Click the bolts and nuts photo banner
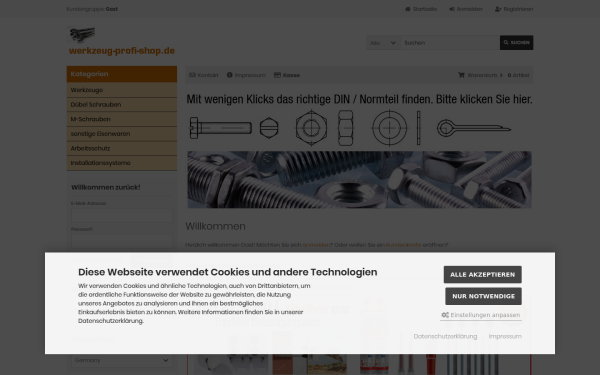The height and width of the screenshot is (375, 600). pos(359,179)
